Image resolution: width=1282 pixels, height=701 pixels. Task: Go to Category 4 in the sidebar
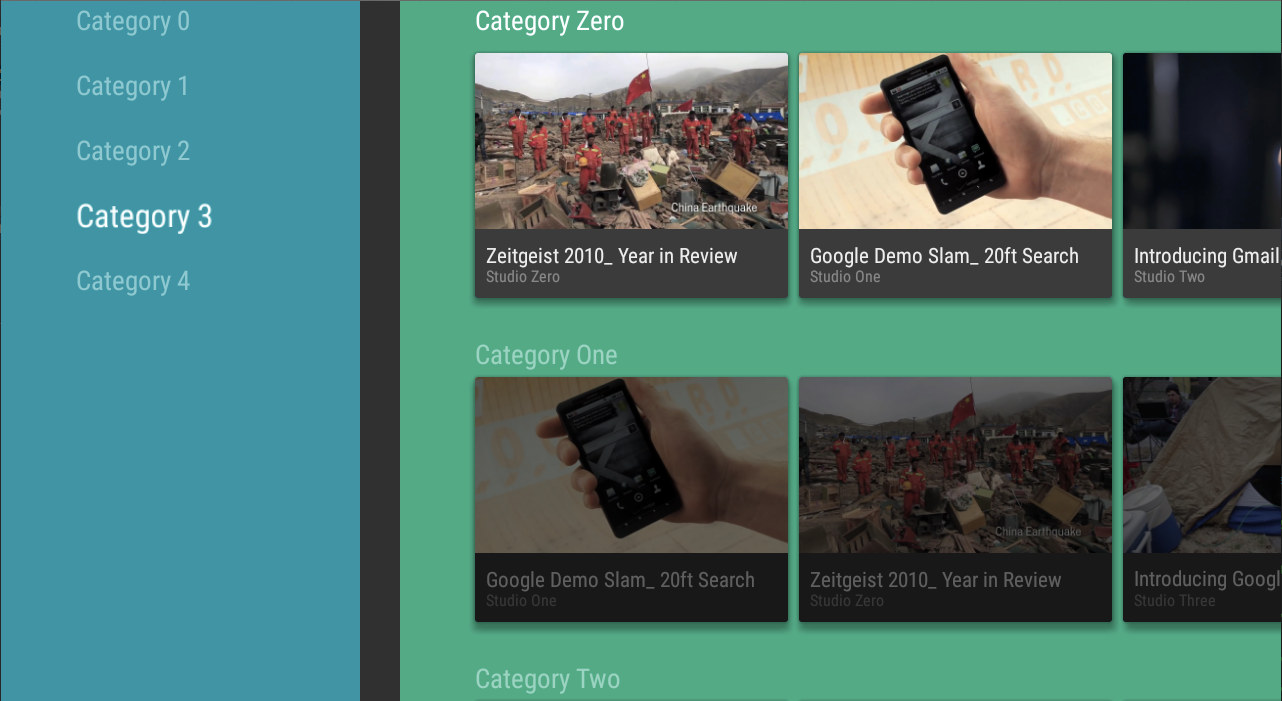[133, 281]
